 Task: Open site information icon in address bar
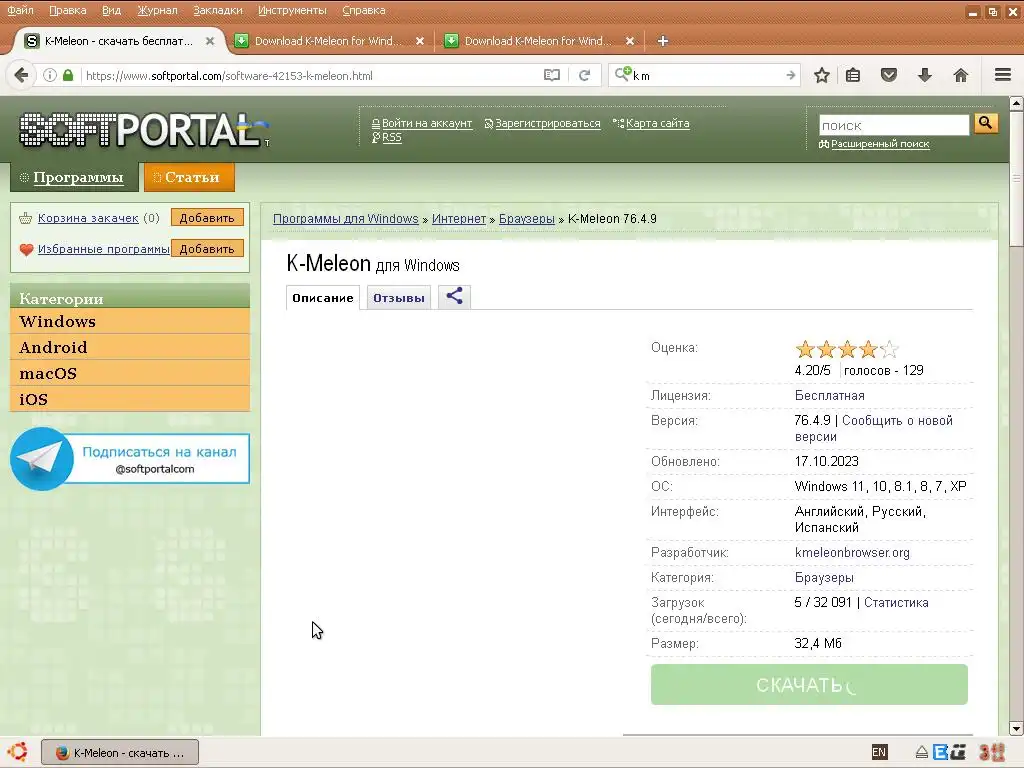tap(50, 75)
